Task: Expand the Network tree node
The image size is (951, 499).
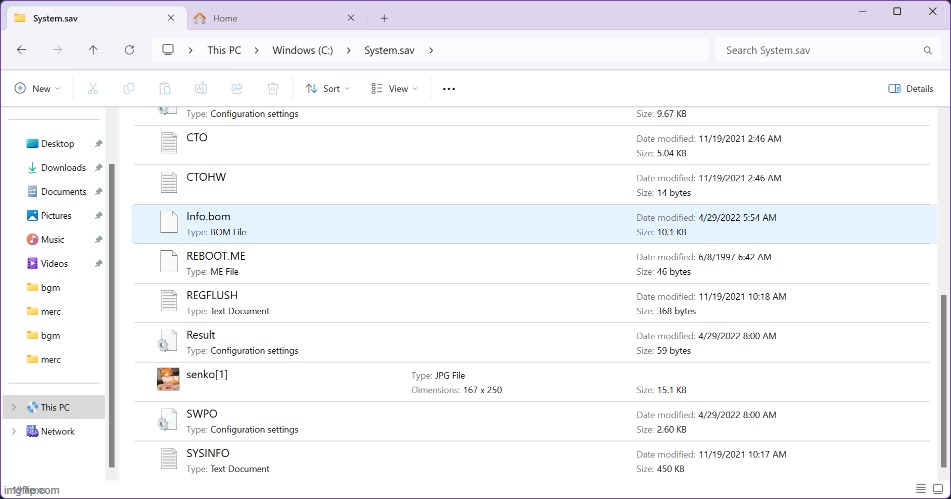Action: click(x=13, y=432)
